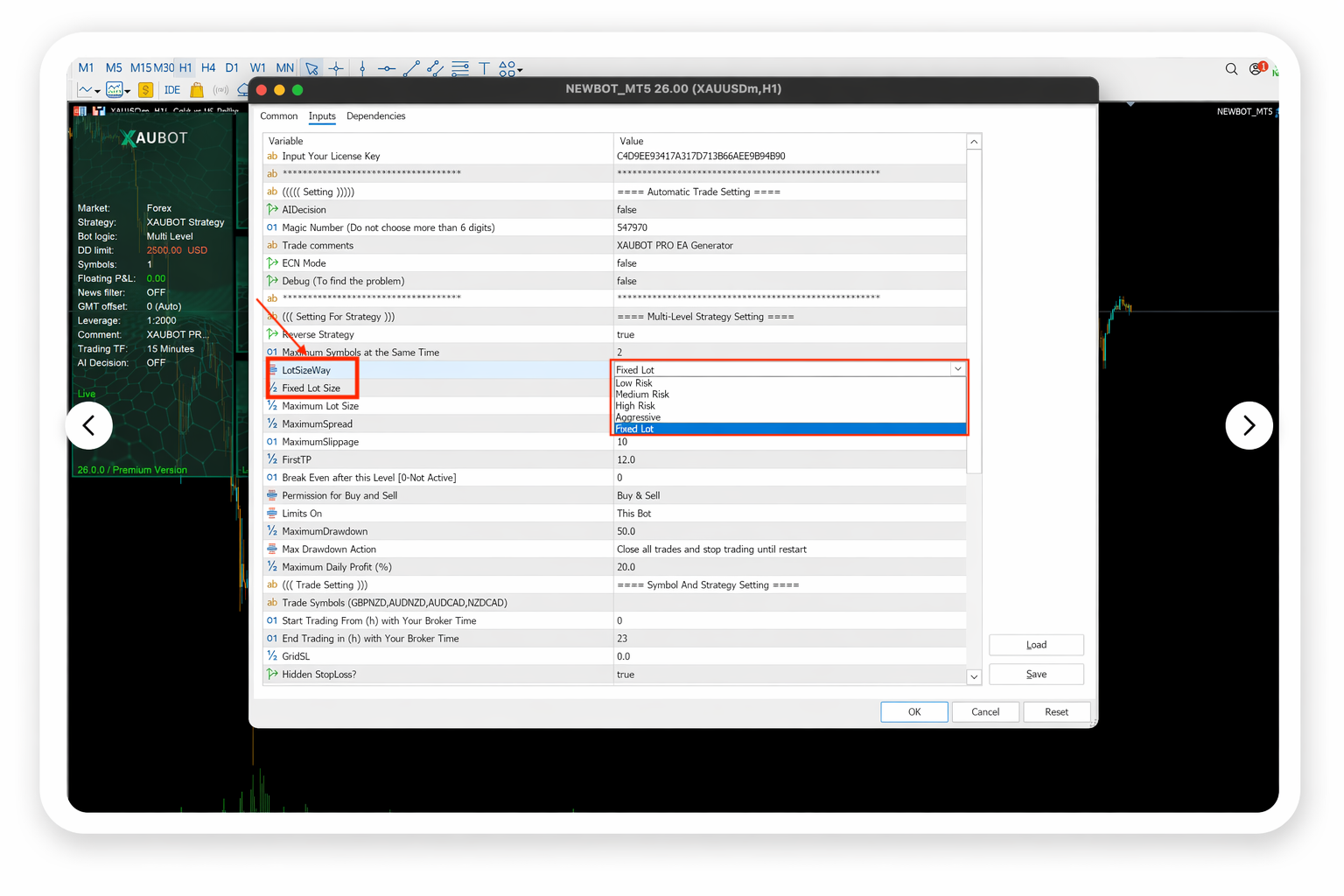Click the yellow new order dollar icon
Image resolution: width=1344 pixels, height=896 pixels.
(145, 89)
